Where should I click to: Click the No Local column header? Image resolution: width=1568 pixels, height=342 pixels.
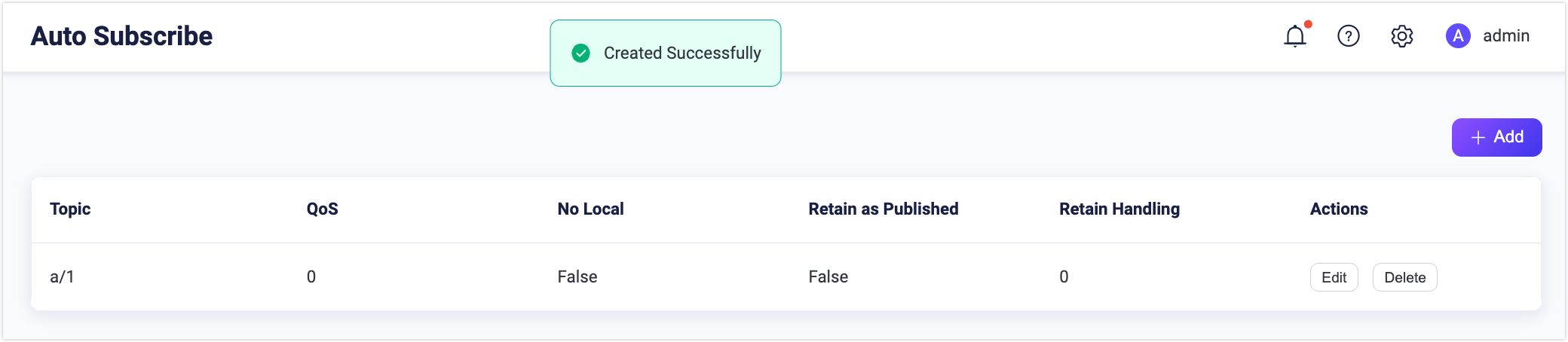click(590, 209)
